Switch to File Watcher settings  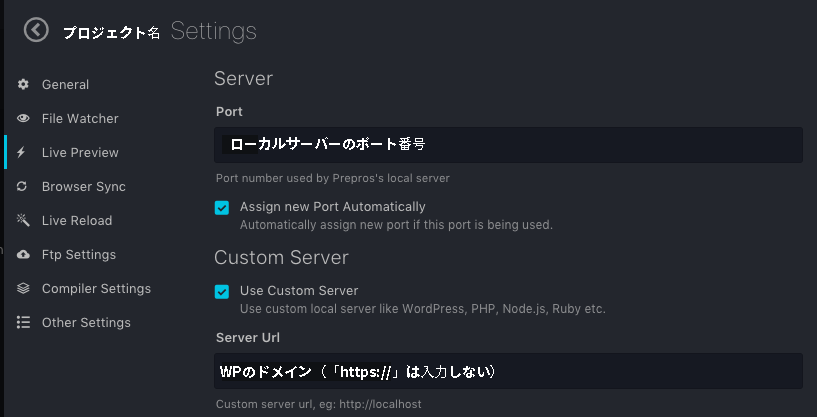click(80, 118)
